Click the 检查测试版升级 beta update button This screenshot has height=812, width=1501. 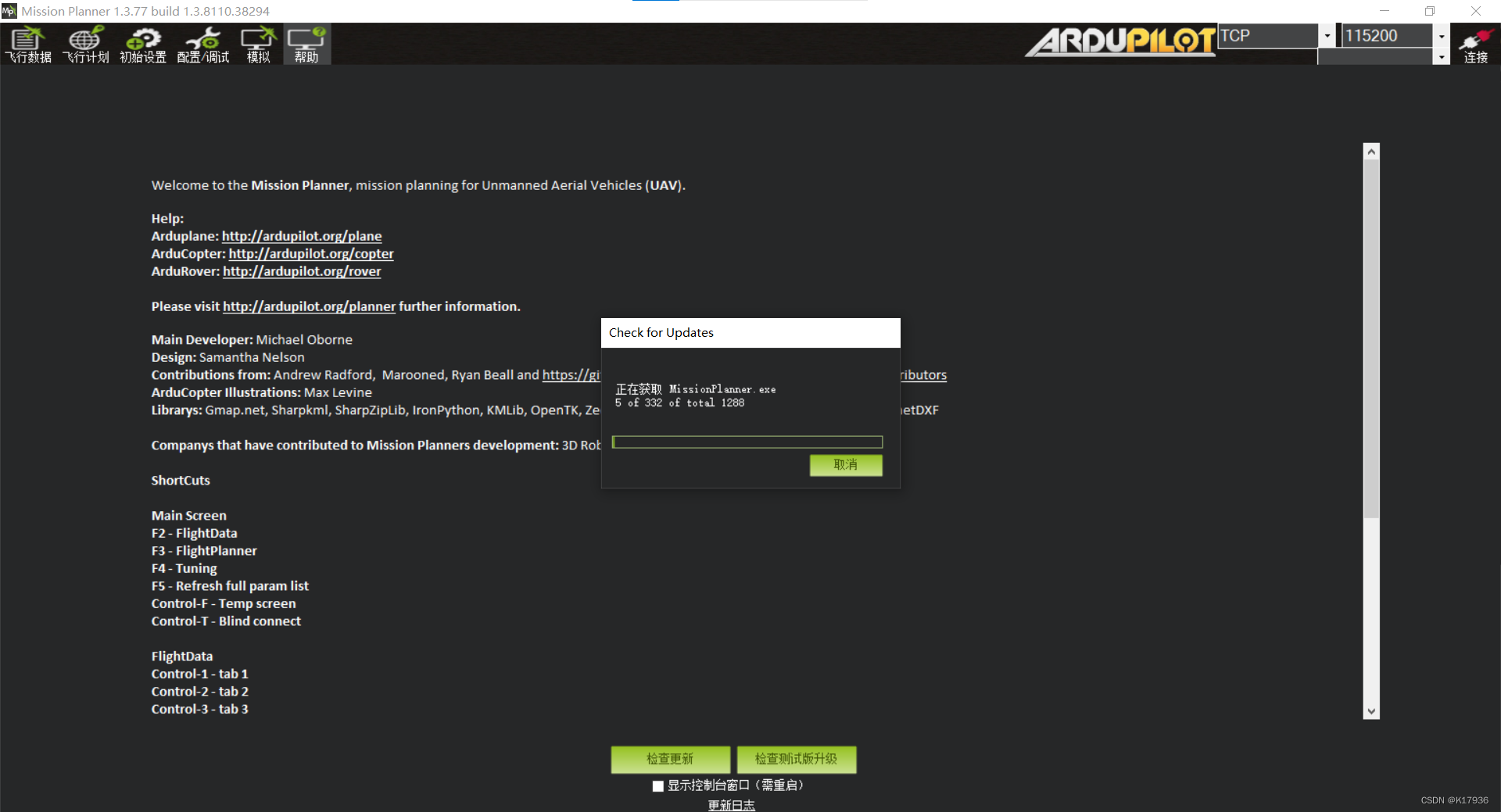tap(796, 759)
